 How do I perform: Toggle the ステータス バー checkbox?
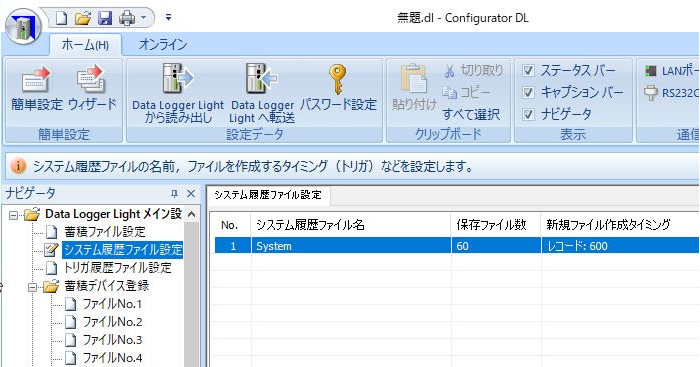click(x=529, y=71)
